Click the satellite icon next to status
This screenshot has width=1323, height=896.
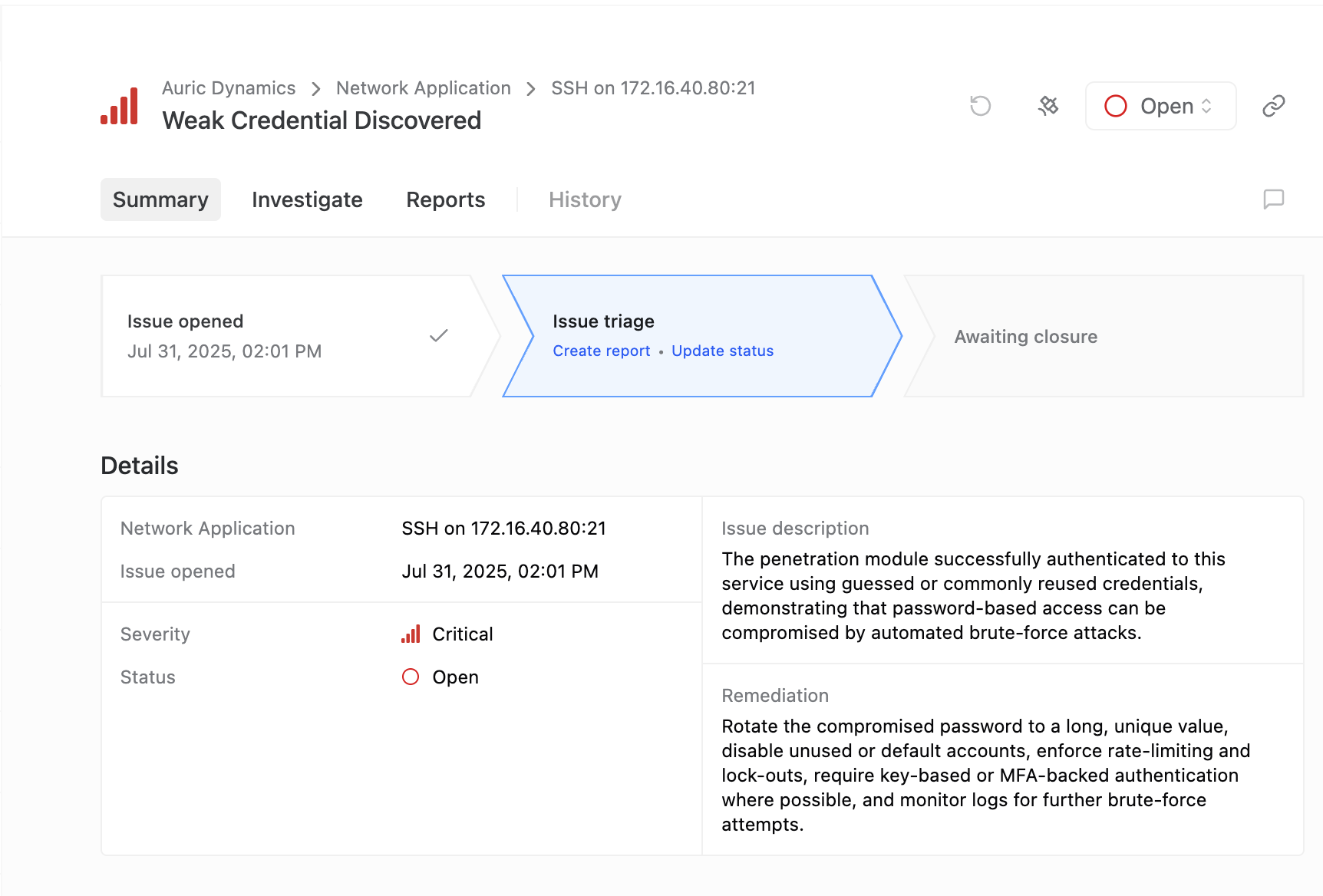point(1048,106)
